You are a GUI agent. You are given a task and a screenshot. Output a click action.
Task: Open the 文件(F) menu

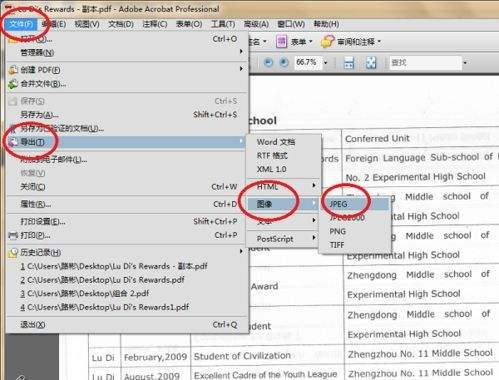(x=21, y=24)
